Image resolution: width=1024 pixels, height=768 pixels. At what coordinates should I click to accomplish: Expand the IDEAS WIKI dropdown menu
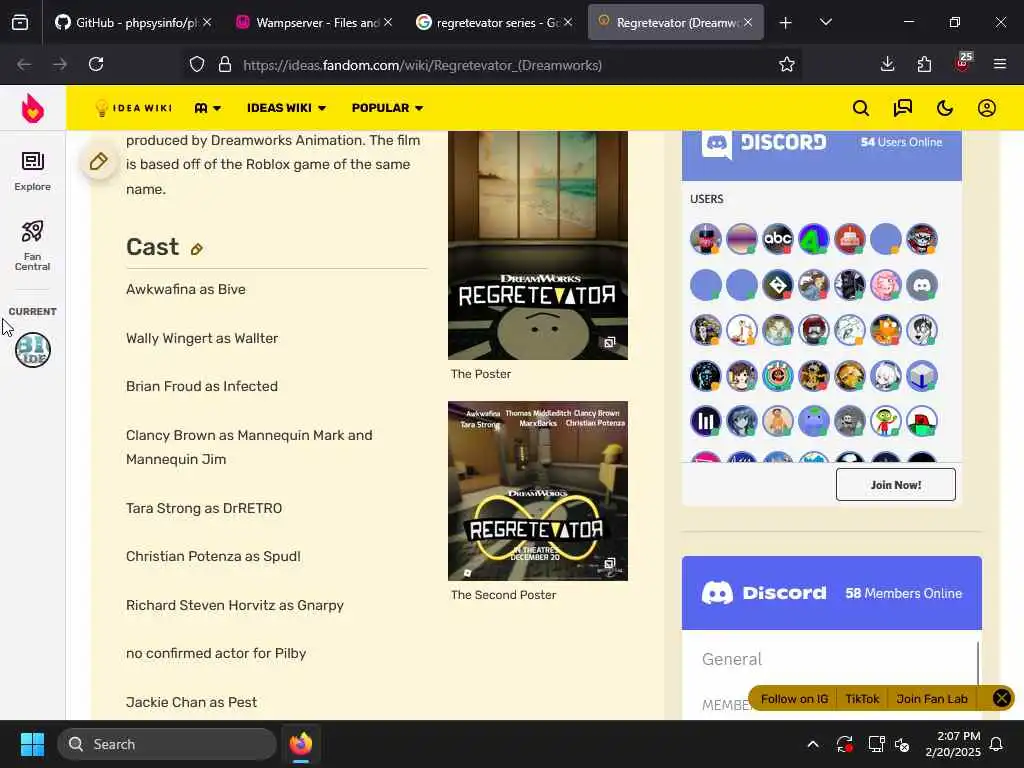286,108
